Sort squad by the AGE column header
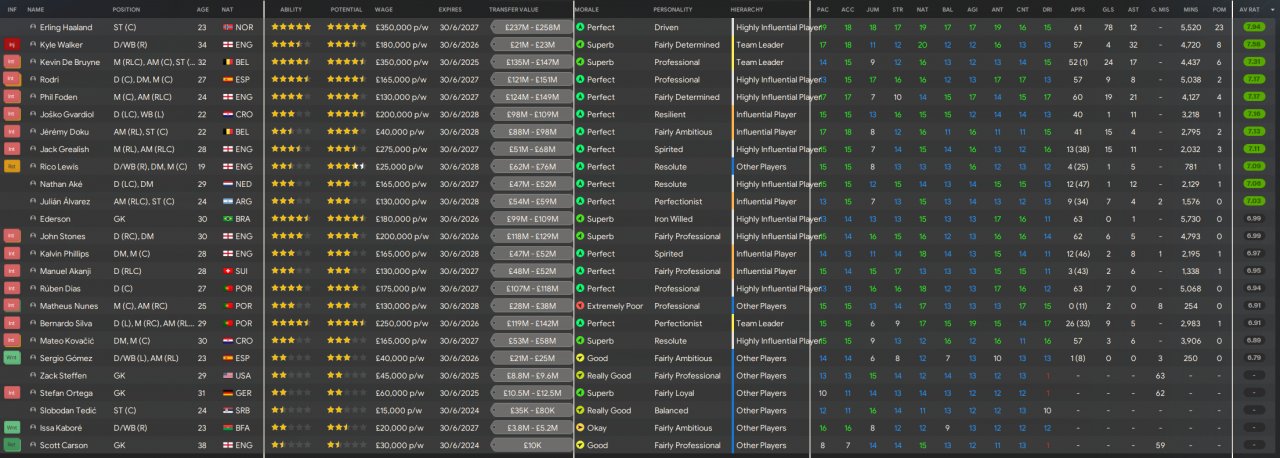This screenshot has height=458, width=1280. point(202,9)
